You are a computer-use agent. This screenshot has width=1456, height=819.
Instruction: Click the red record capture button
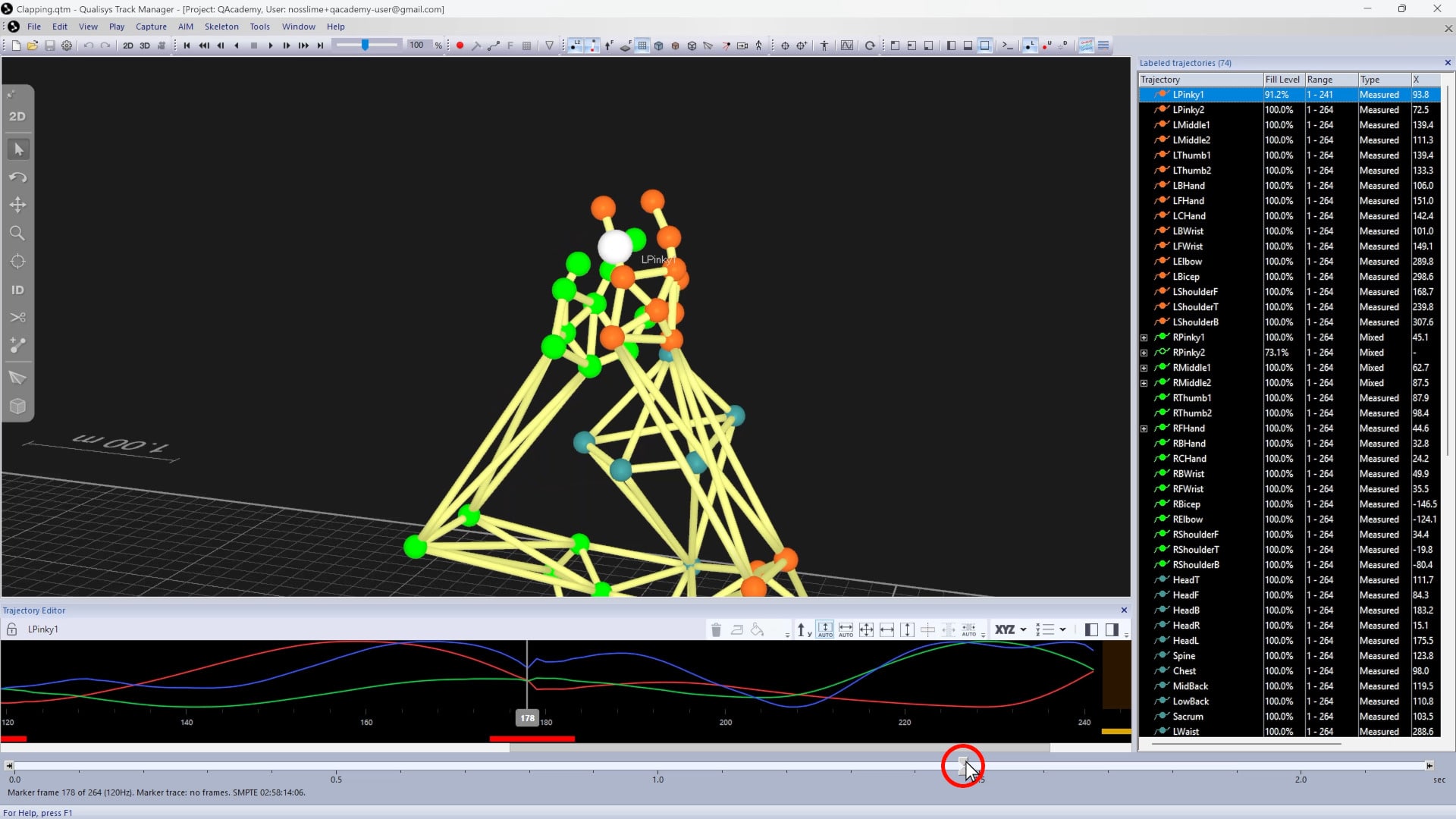click(460, 45)
